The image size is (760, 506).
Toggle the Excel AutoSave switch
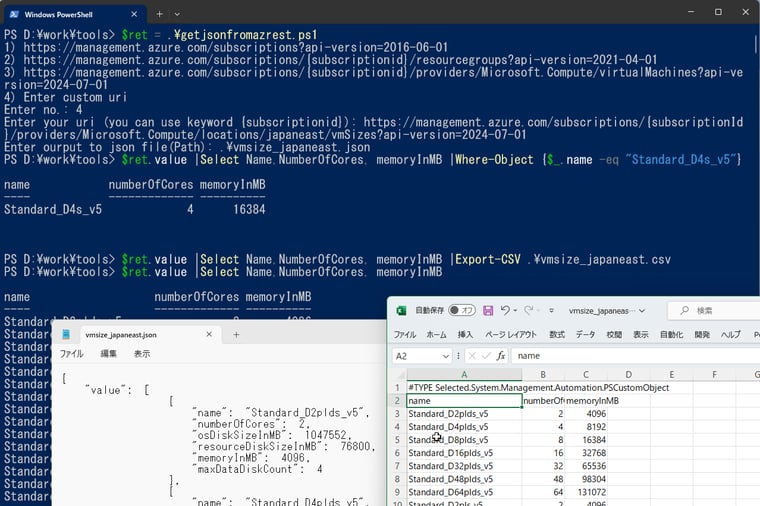[461, 310]
